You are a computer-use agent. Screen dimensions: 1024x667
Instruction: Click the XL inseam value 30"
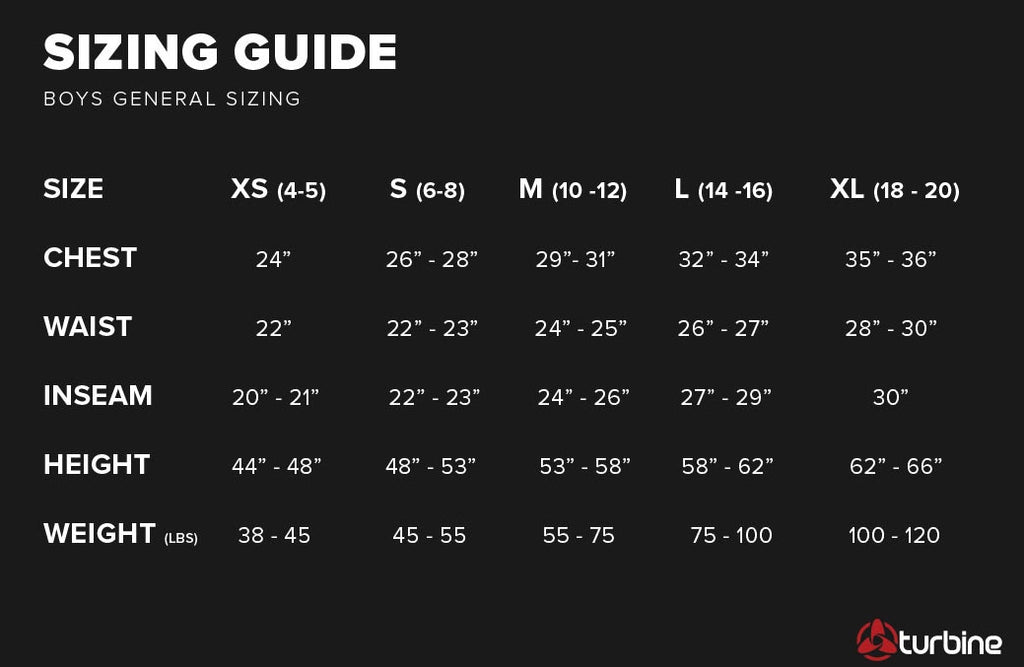click(891, 397)
